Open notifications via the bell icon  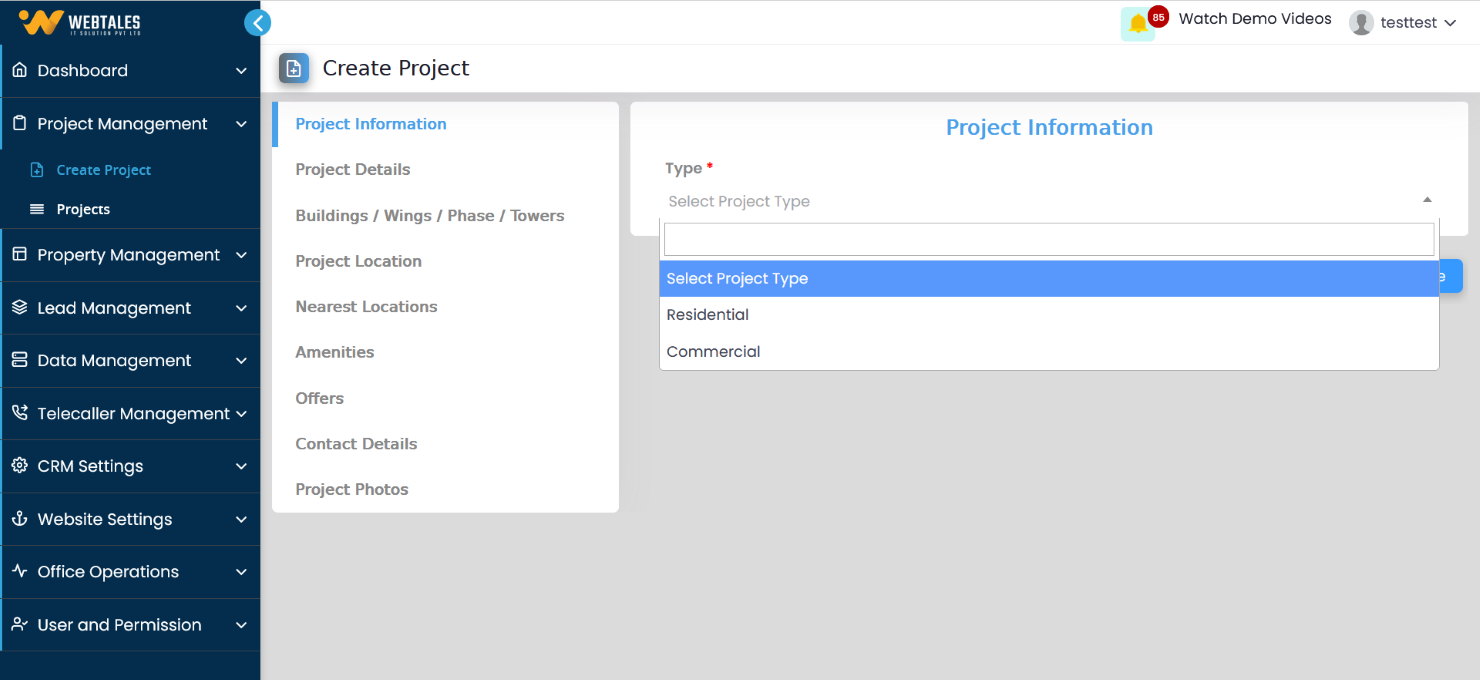click(x=1138, y=21)
